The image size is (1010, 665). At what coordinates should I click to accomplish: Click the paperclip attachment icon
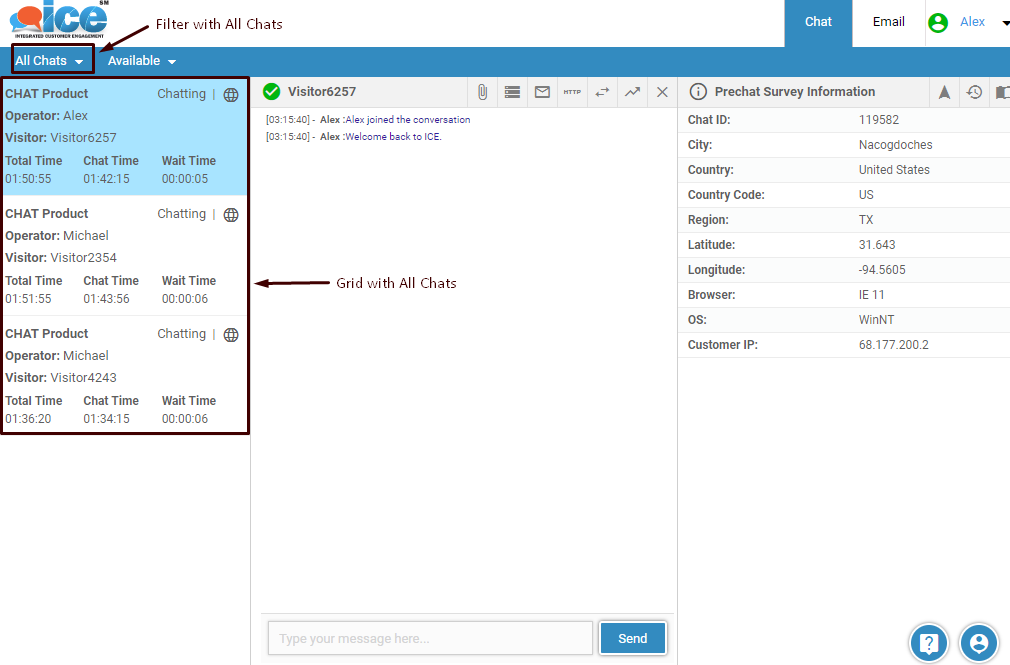coord(482,92)
